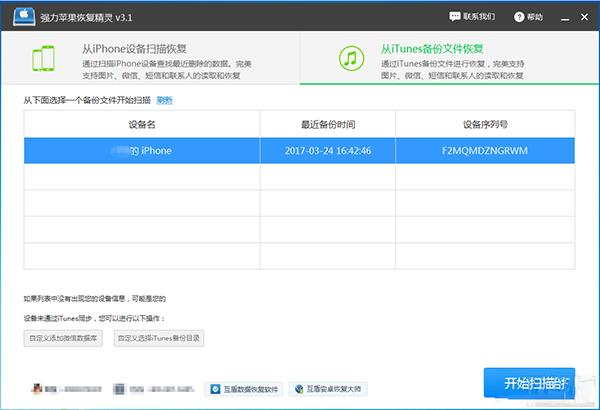Click 自定义选择iTunes备份目录 button

point(159,338)
